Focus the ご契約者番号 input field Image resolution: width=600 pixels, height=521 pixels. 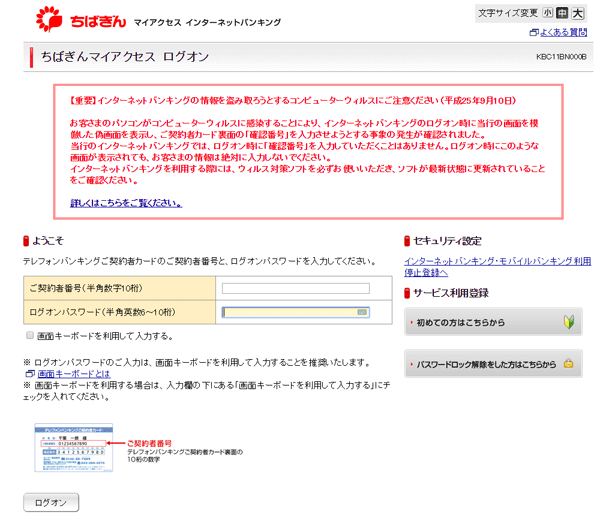click(x=296, y=288)
